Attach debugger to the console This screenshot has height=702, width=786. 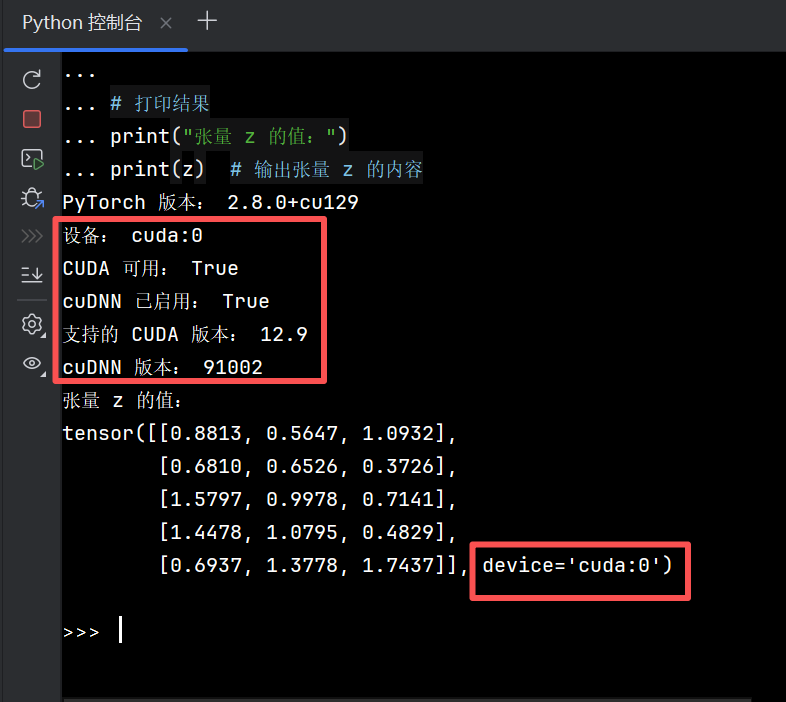tap(32, 198)
